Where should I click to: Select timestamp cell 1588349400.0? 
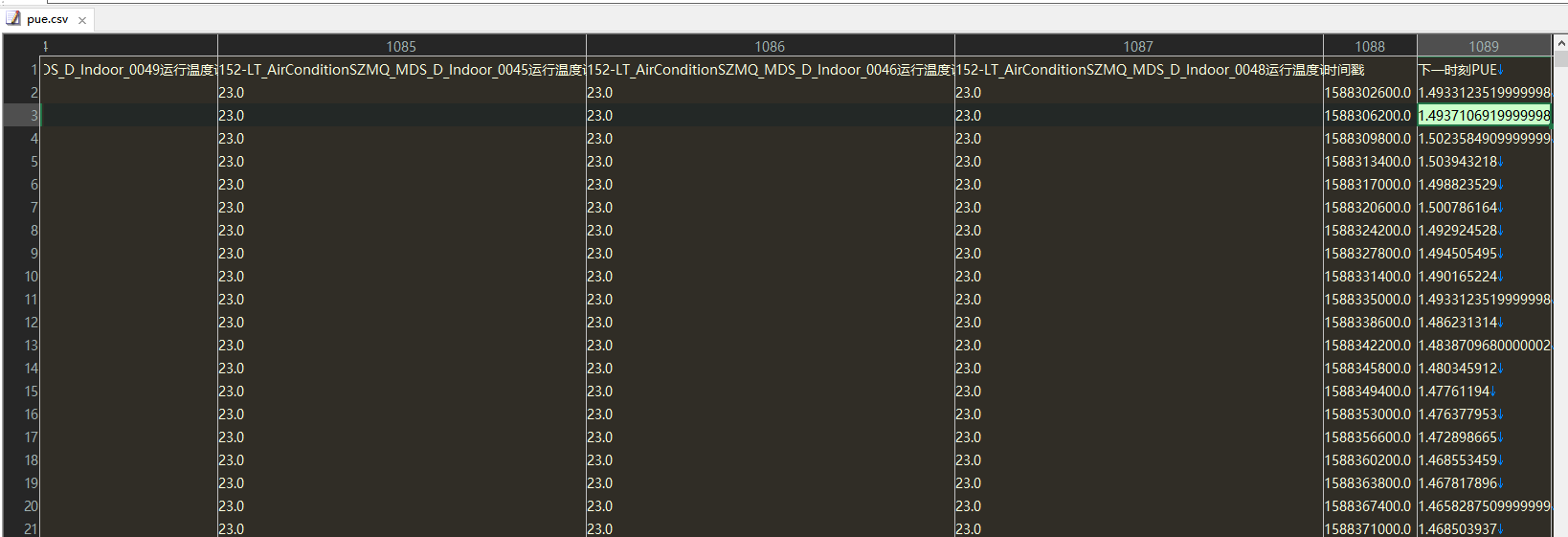tap(1370, 392)
